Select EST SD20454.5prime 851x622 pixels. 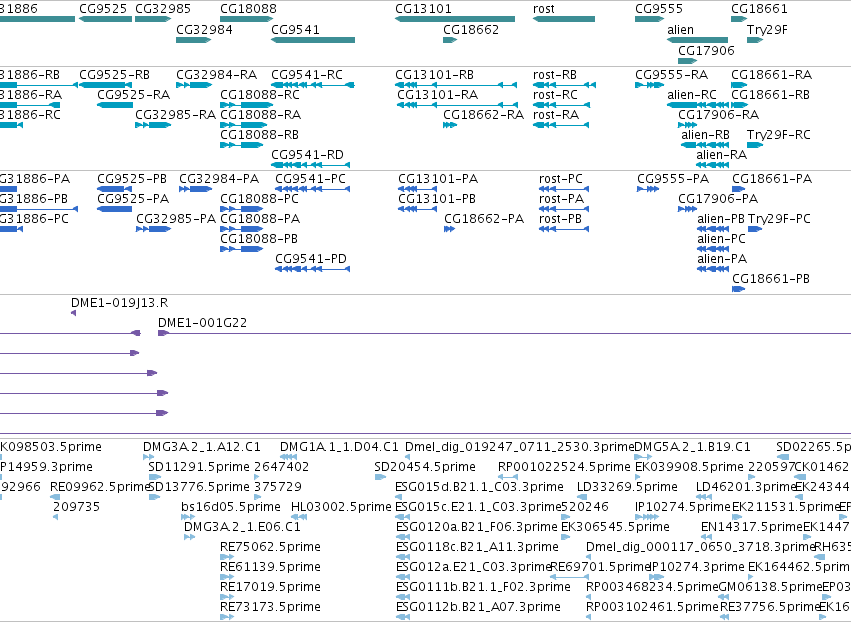pyautogui.click(x=380, y=477)
